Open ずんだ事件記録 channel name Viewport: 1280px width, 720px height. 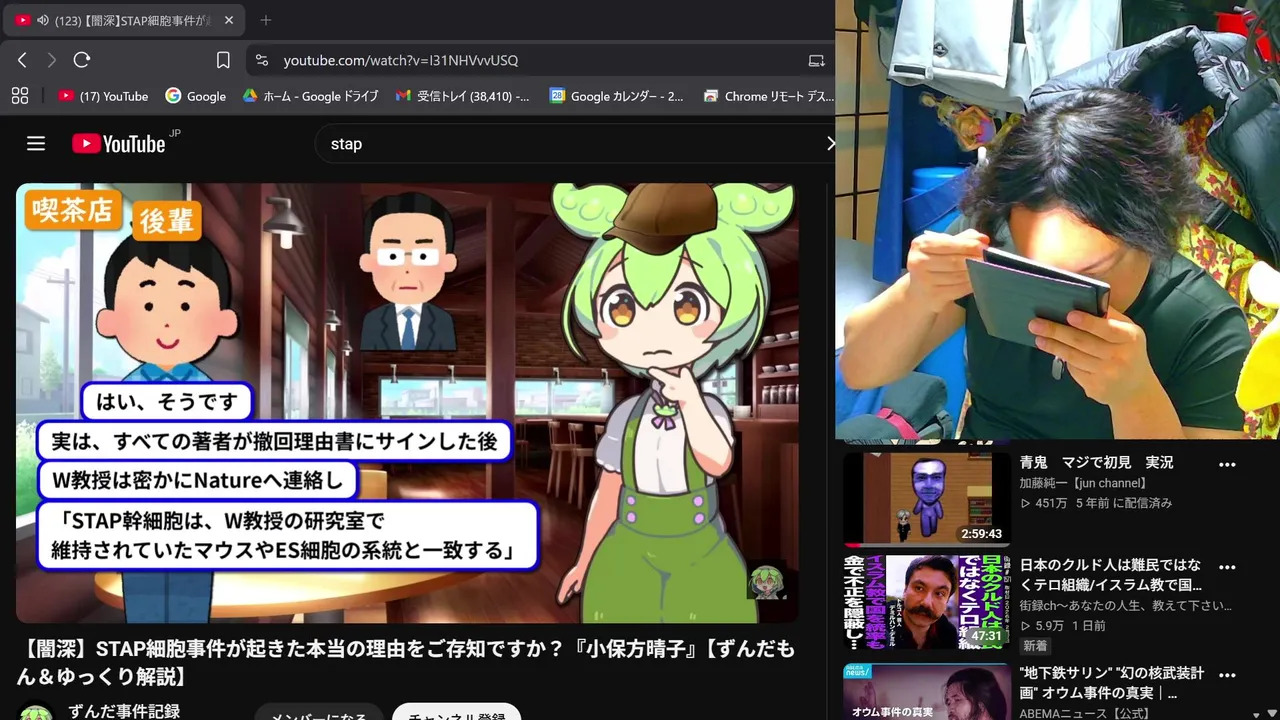124,711
